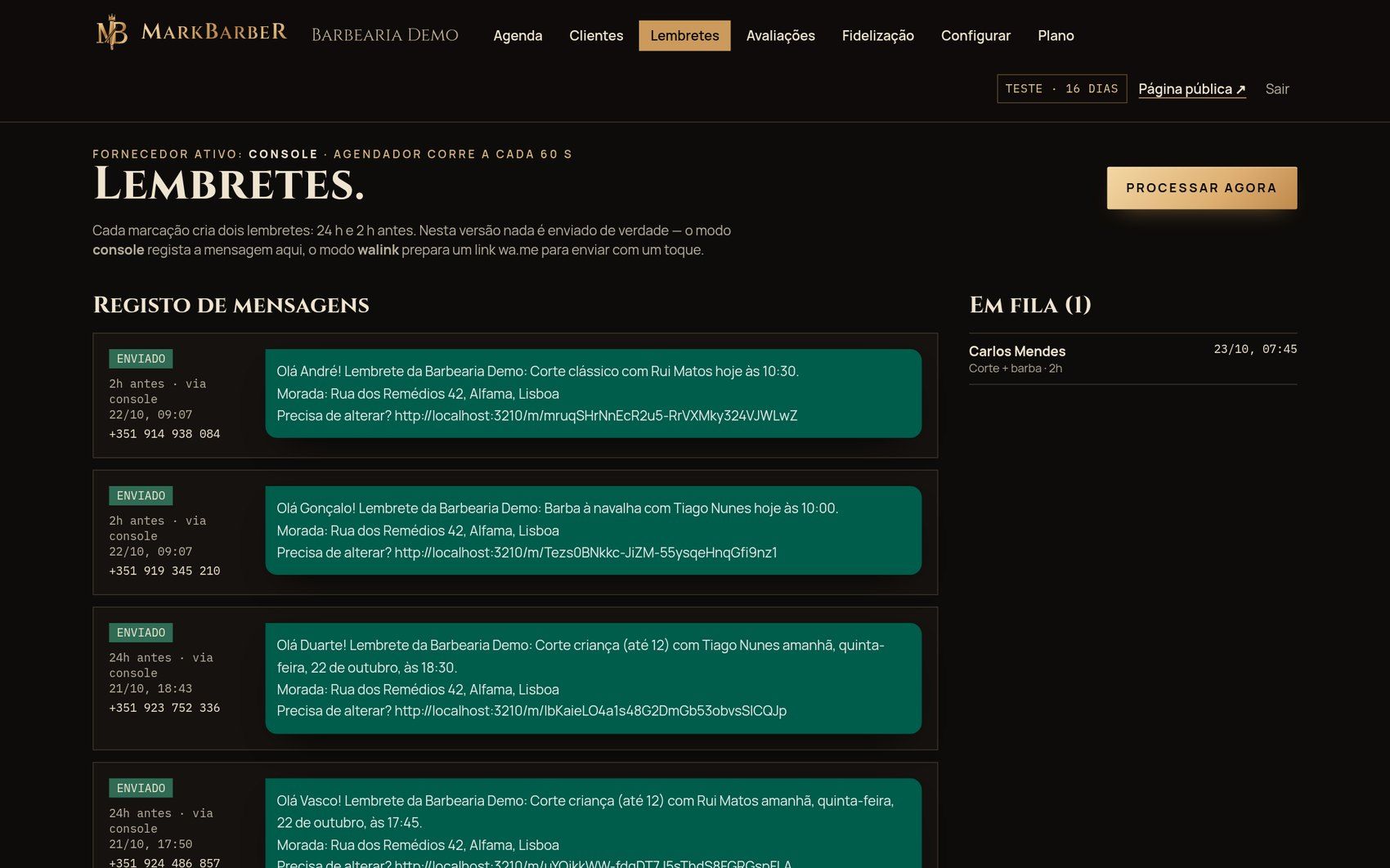The width and height of the screenshot is (1390, 868).
Task: Click the Teste 16 dias badge
Action: tap(1061, 88)
